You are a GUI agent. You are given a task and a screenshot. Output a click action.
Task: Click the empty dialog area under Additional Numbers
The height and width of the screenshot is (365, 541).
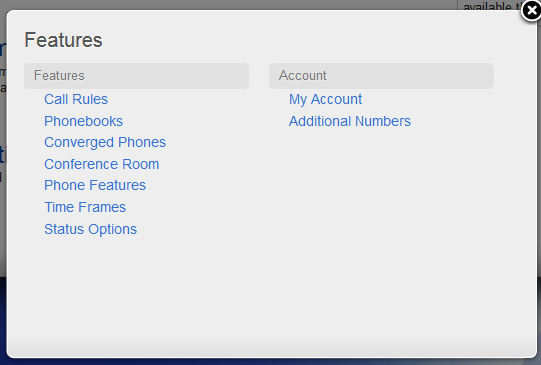(x=381, y=224)
